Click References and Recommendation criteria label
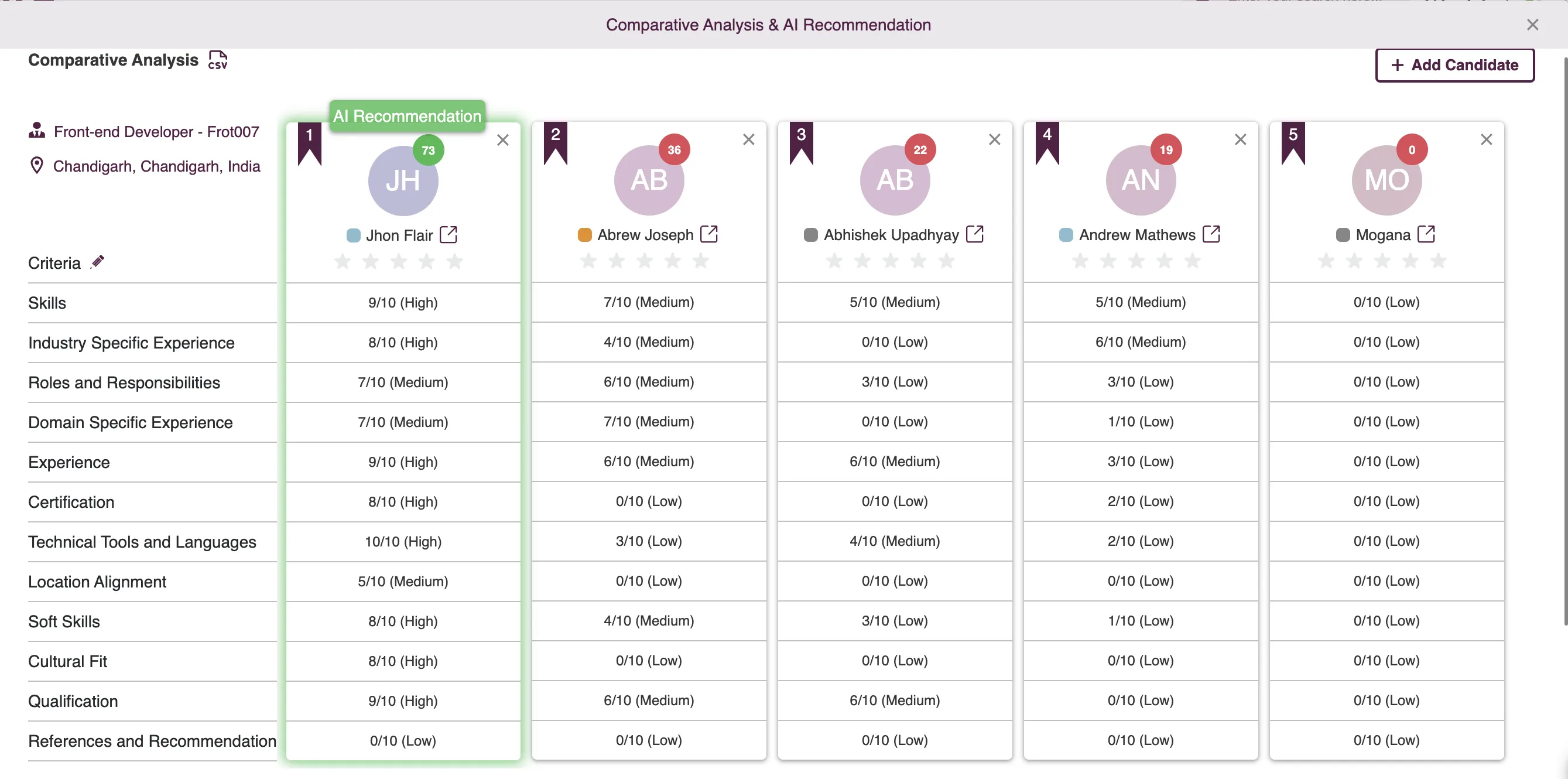The width and height of the screenshot is (1568, 779). click(x=152, y=740)
